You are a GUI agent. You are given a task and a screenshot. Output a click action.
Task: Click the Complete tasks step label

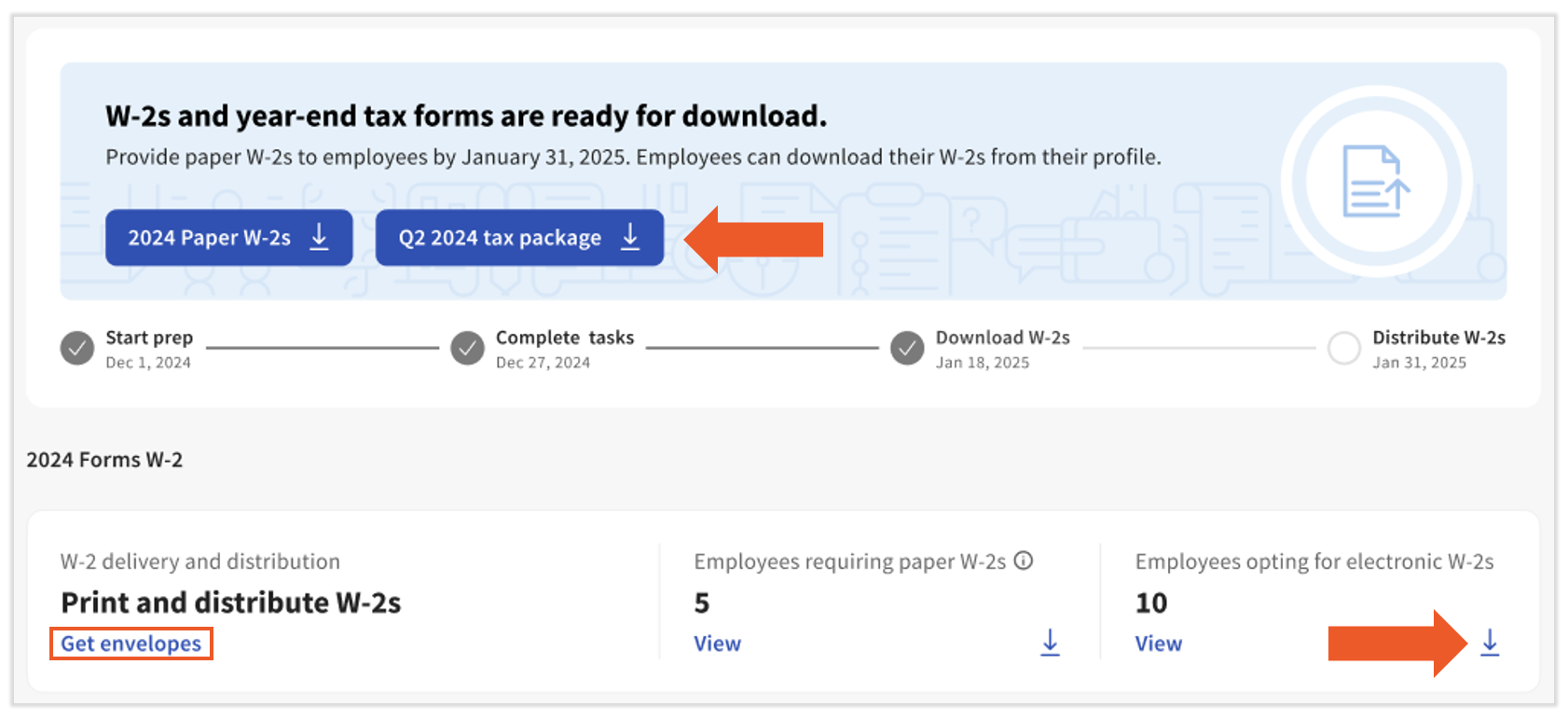(564, 338)
